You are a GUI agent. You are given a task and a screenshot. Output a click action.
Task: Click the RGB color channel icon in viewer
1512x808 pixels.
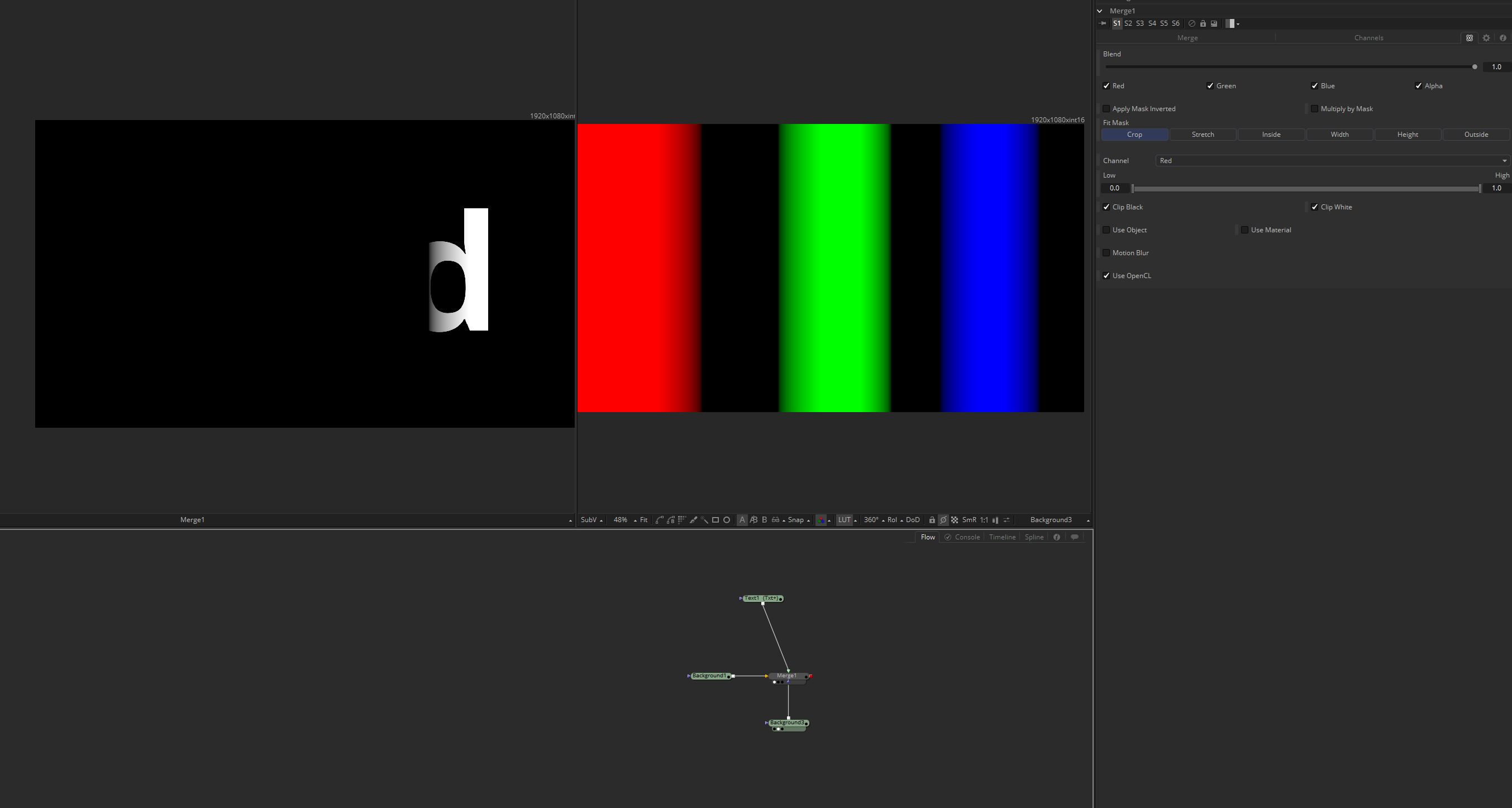coord(821,520)
